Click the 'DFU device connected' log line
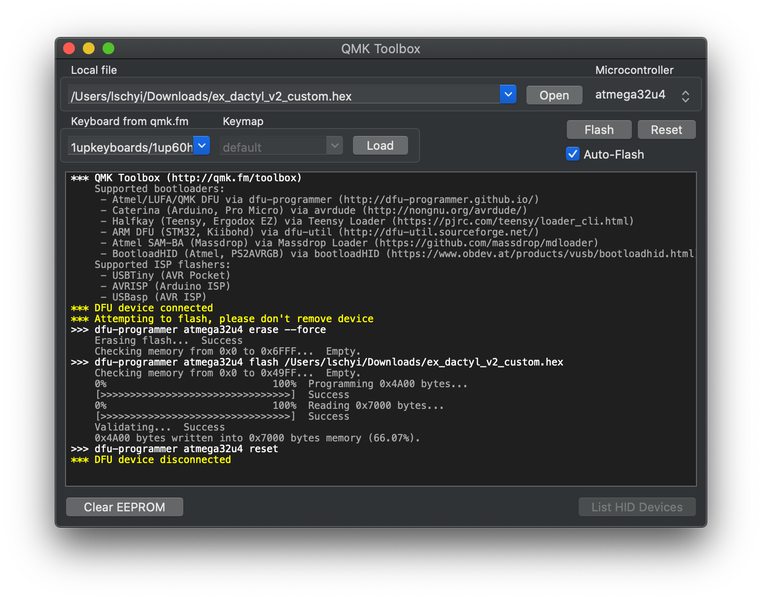The height and width of the screenshot is (600, 762). coord(142,308)
